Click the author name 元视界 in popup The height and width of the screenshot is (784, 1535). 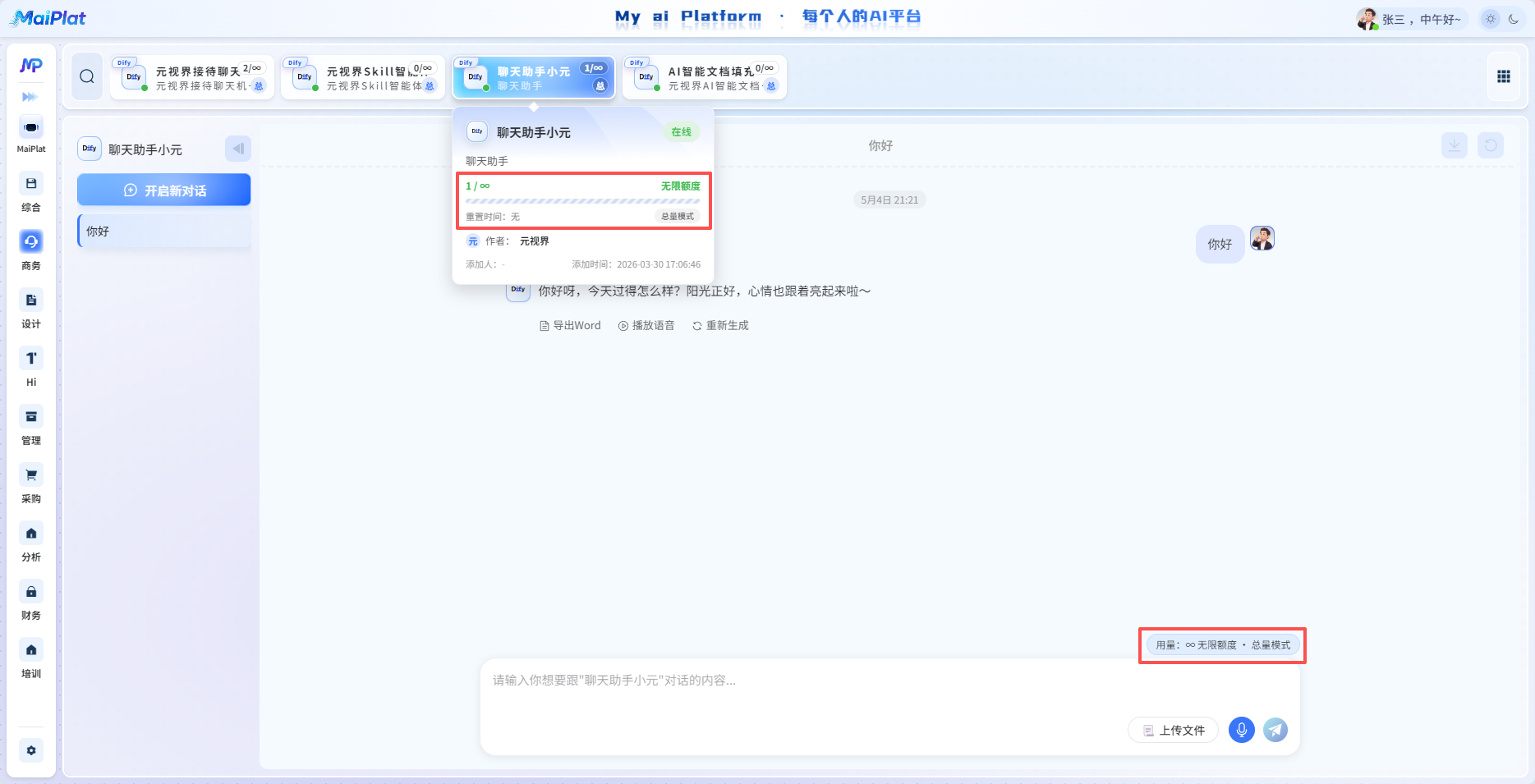535,241
